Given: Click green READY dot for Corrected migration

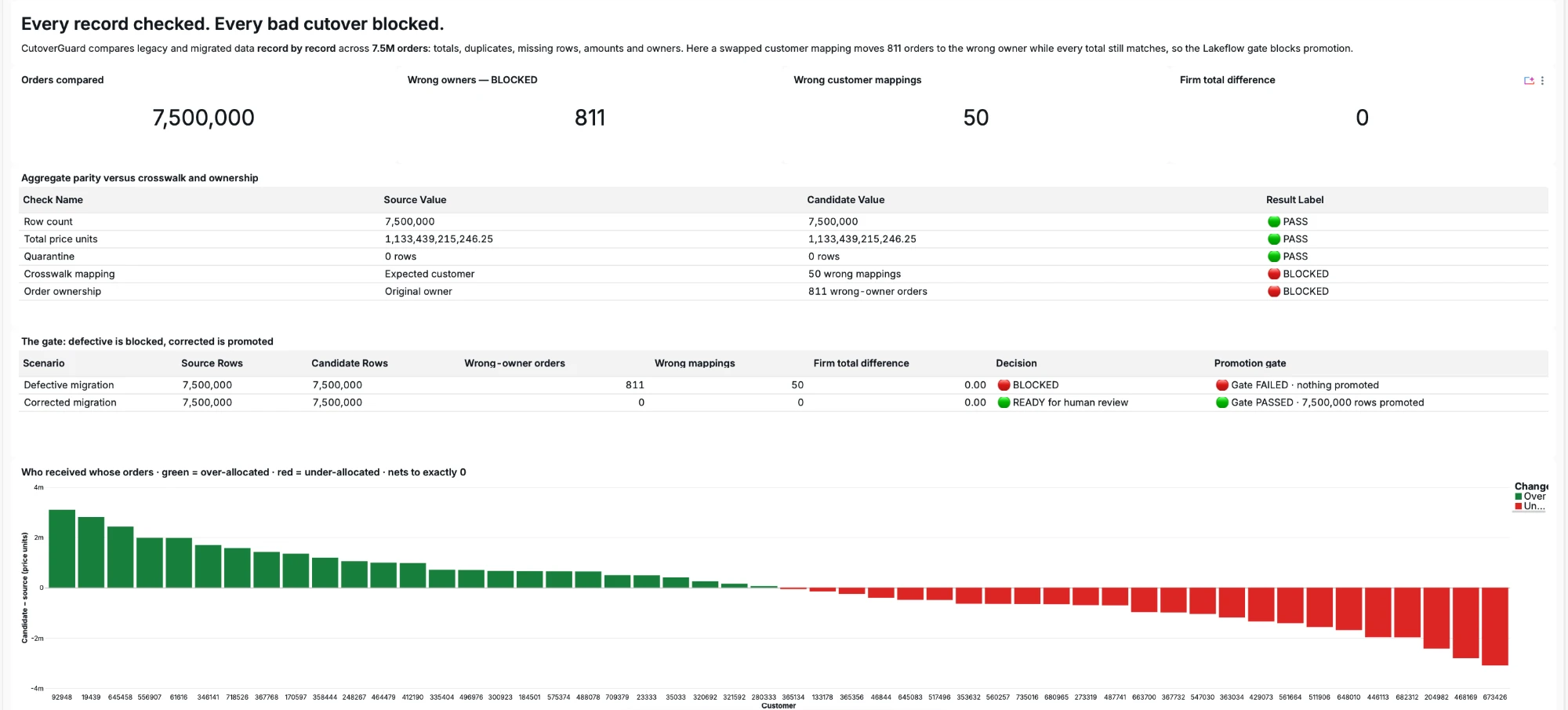Looking at the screenshot, I should pos(1004,402).
